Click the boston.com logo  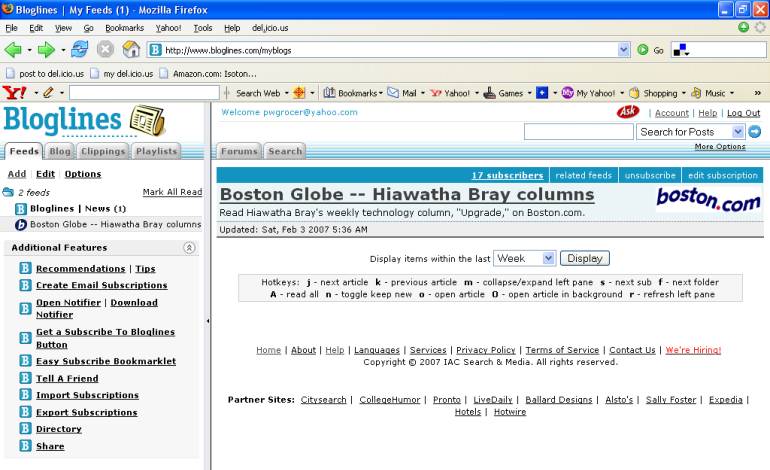coord(709,199)
